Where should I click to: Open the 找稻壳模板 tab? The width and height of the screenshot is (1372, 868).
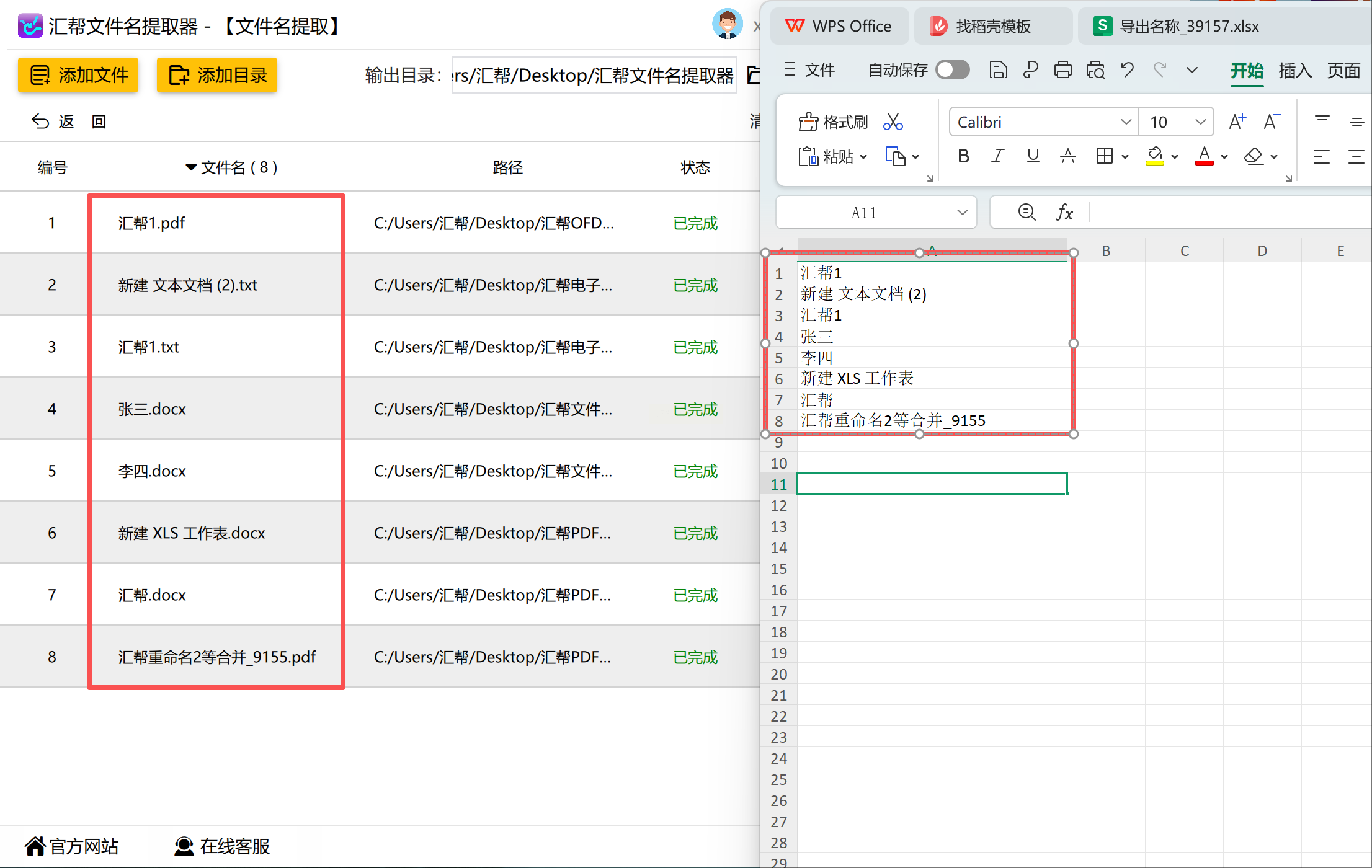coord(992,26)
